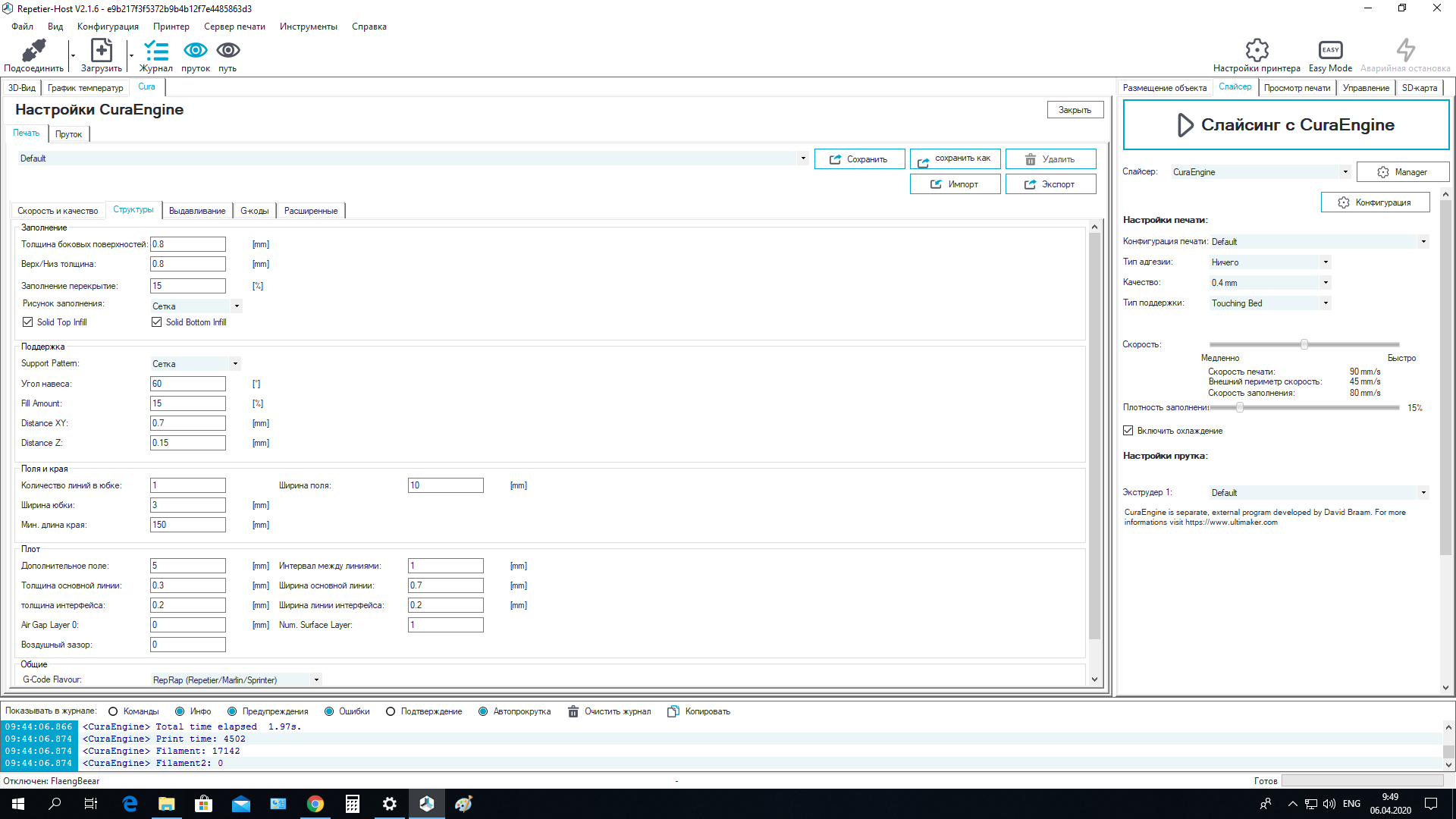
Task: Toggle путь travel path eye icon
Action: tap(228, 50)
